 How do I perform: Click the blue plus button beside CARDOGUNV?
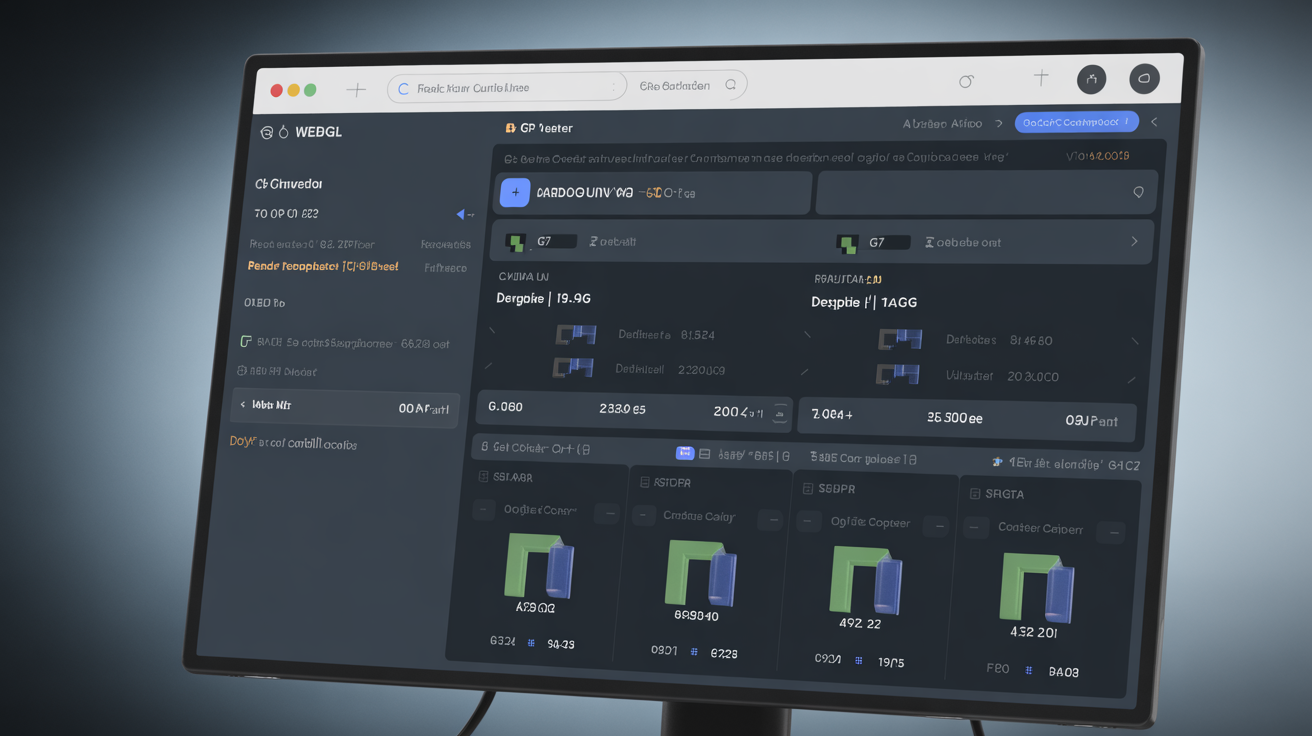[x=515, y=192]
